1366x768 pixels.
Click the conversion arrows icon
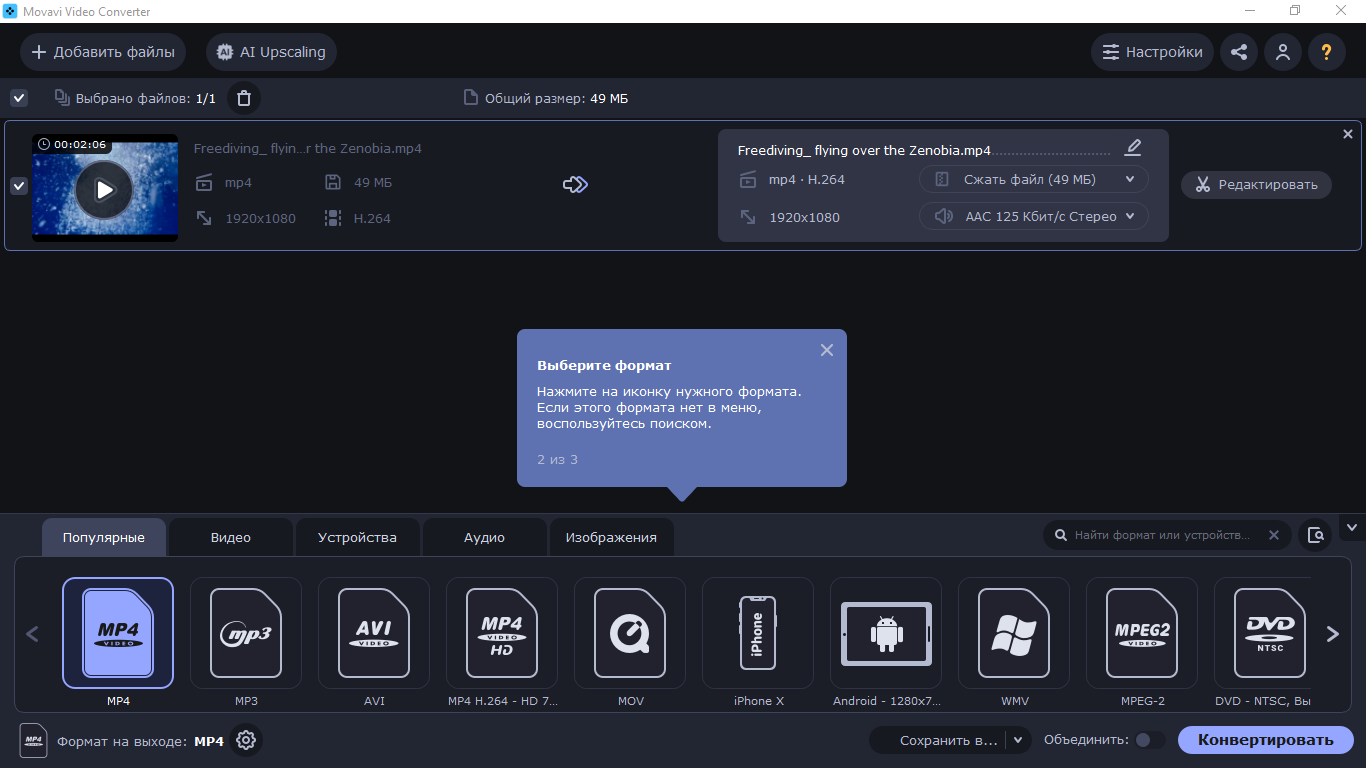click(575, 185)
